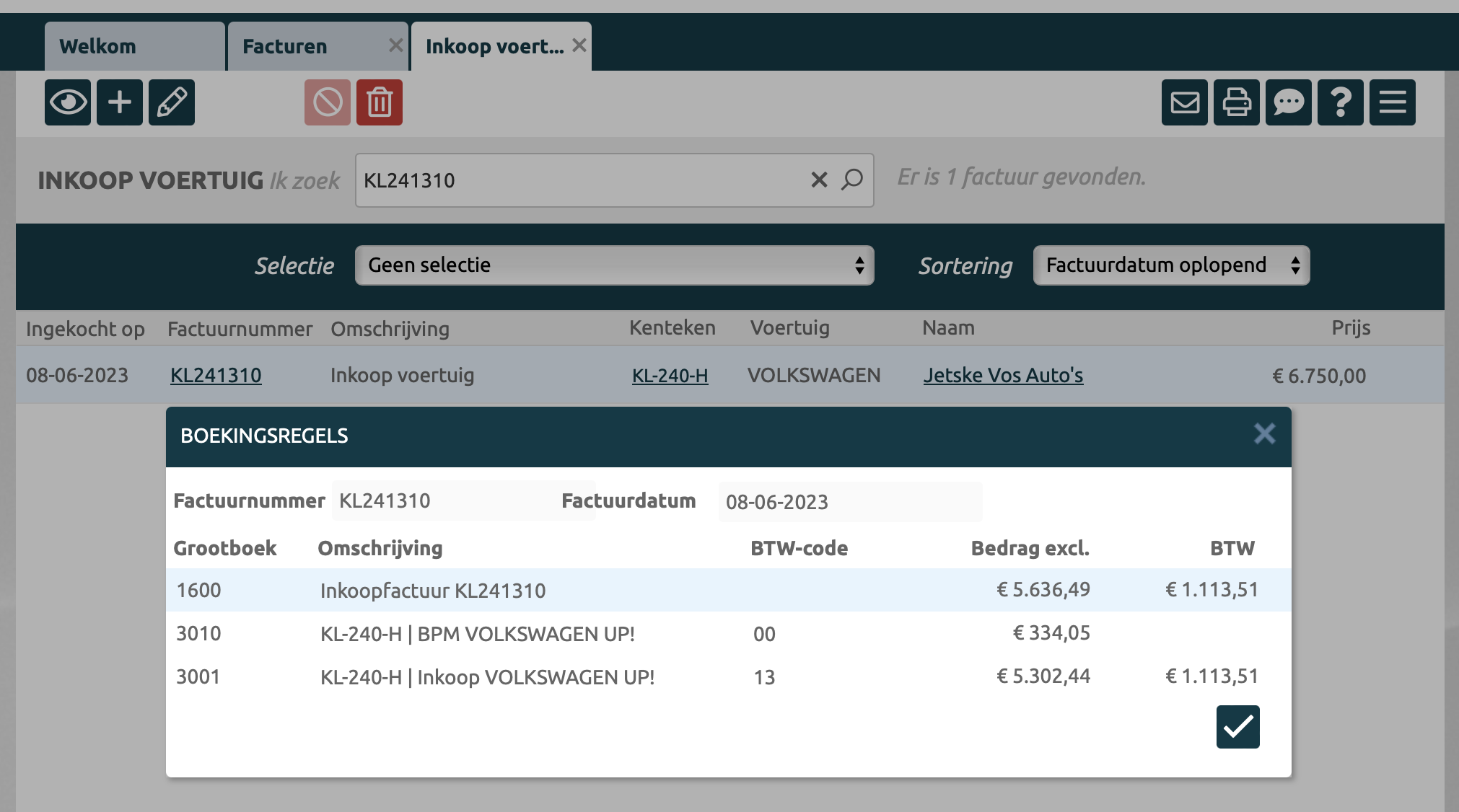This screenshot has height=812, width=1459.
Task: Open the speech bubble chat icon
Action: [x=1289, y=102]
